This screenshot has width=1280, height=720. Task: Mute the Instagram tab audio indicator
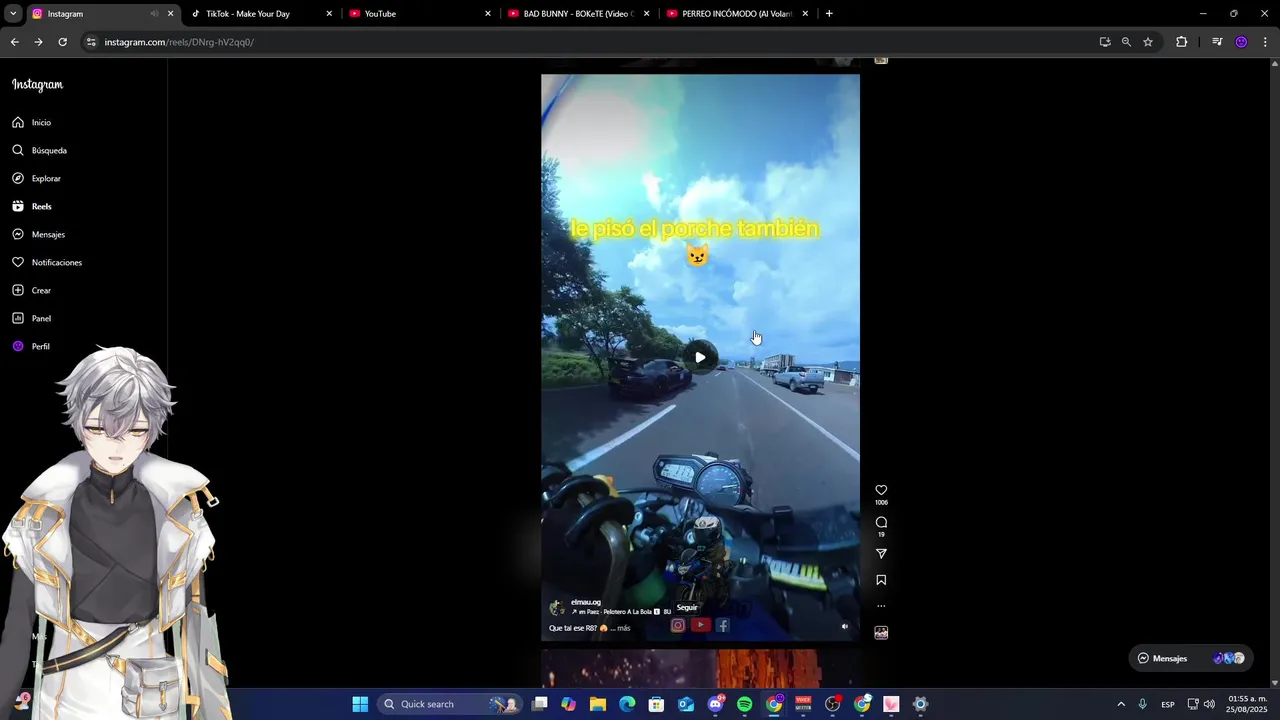pyautogui.click(x=154, y=14)
